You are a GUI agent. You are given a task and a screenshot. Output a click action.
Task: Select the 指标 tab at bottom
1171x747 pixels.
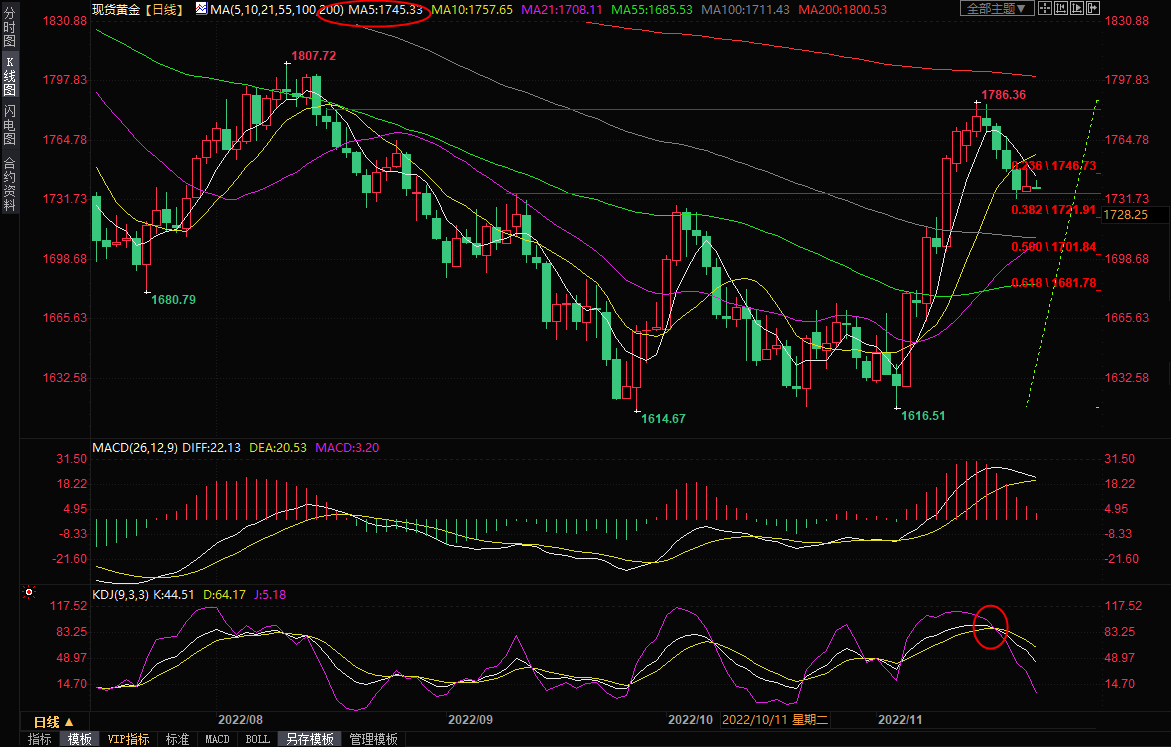[40, 739]
